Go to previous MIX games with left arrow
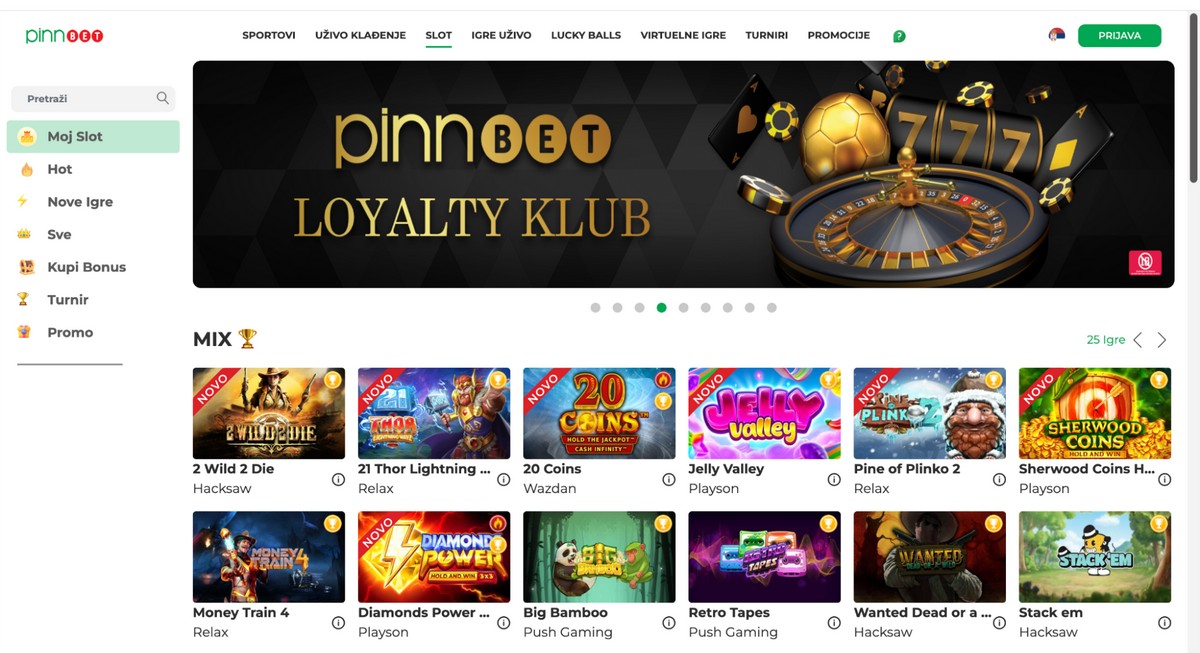The width and height of the screenshot is (1200, 653). (x=1138, y=340)
